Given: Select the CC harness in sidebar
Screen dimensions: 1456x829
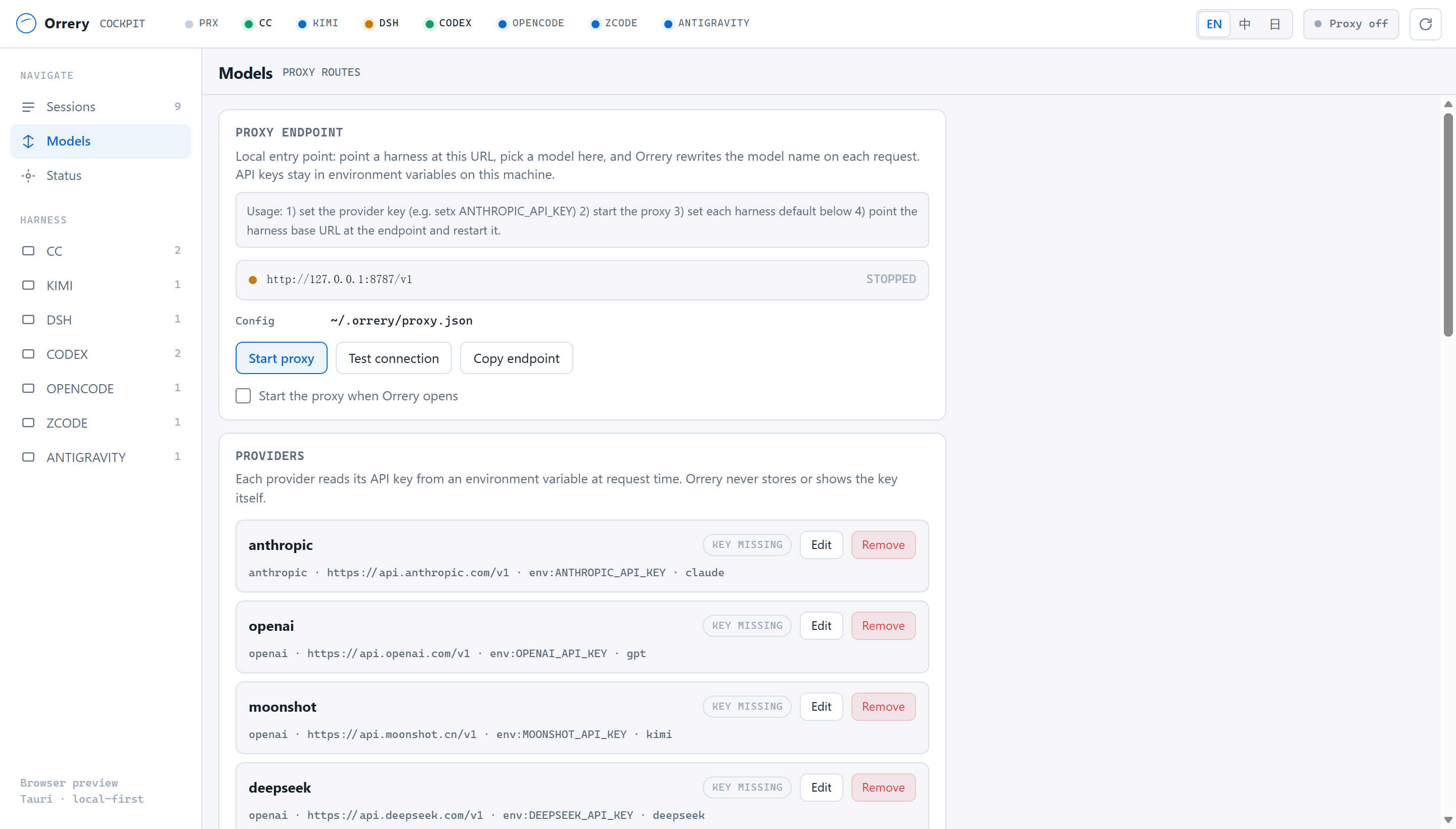Looking at the screenshot, I should tap(101, 251).
